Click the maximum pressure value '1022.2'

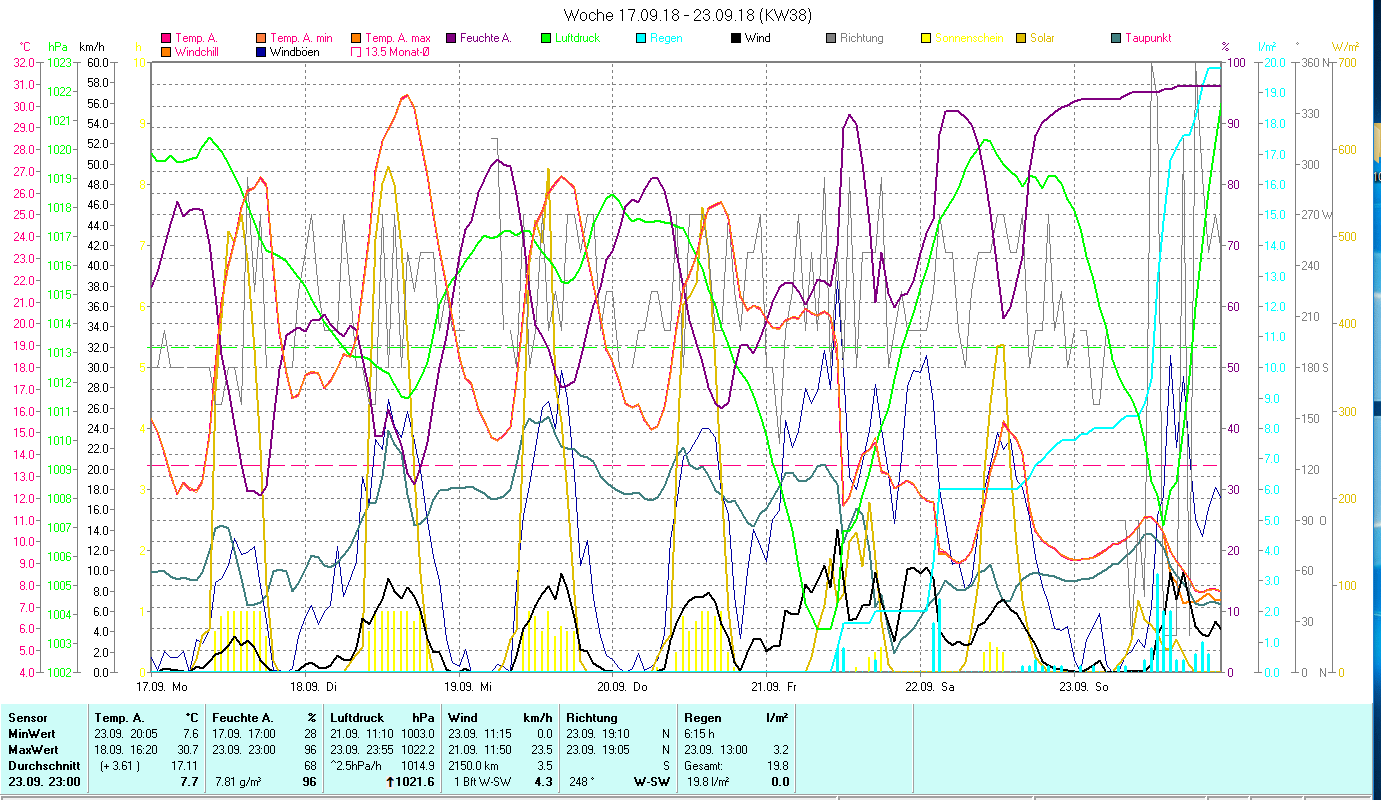(x=418, y=750)
